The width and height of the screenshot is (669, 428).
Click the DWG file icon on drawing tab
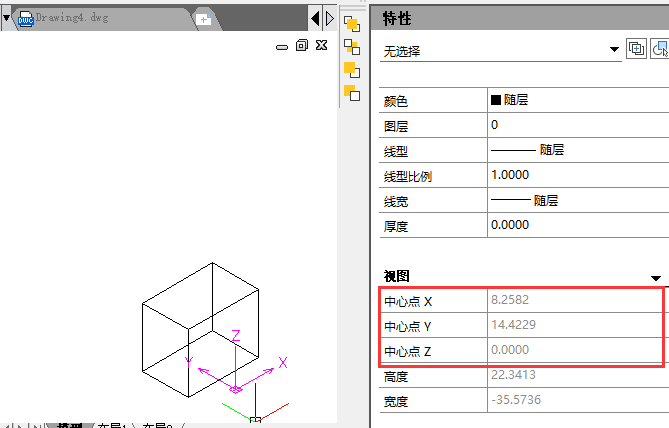[x=25, y=19]
